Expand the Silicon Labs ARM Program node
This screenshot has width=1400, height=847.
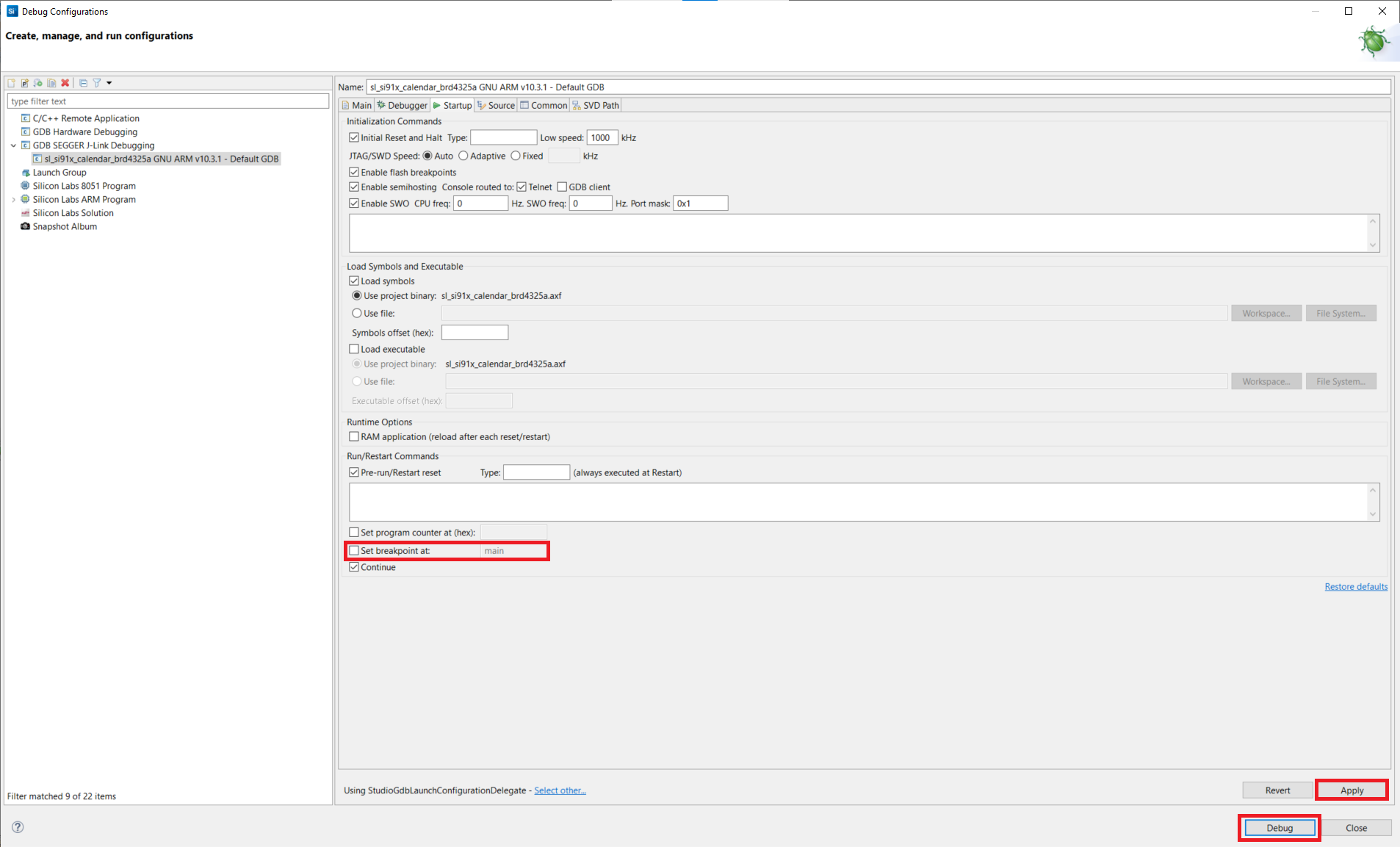tap(13, 200)
